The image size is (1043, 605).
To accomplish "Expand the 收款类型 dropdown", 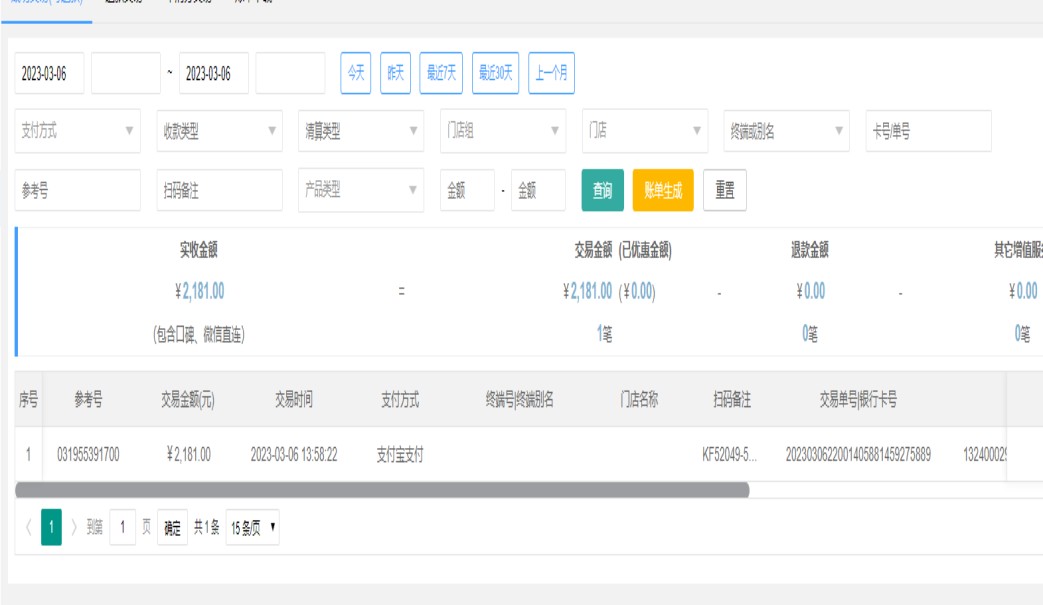I will pos(219,131).
